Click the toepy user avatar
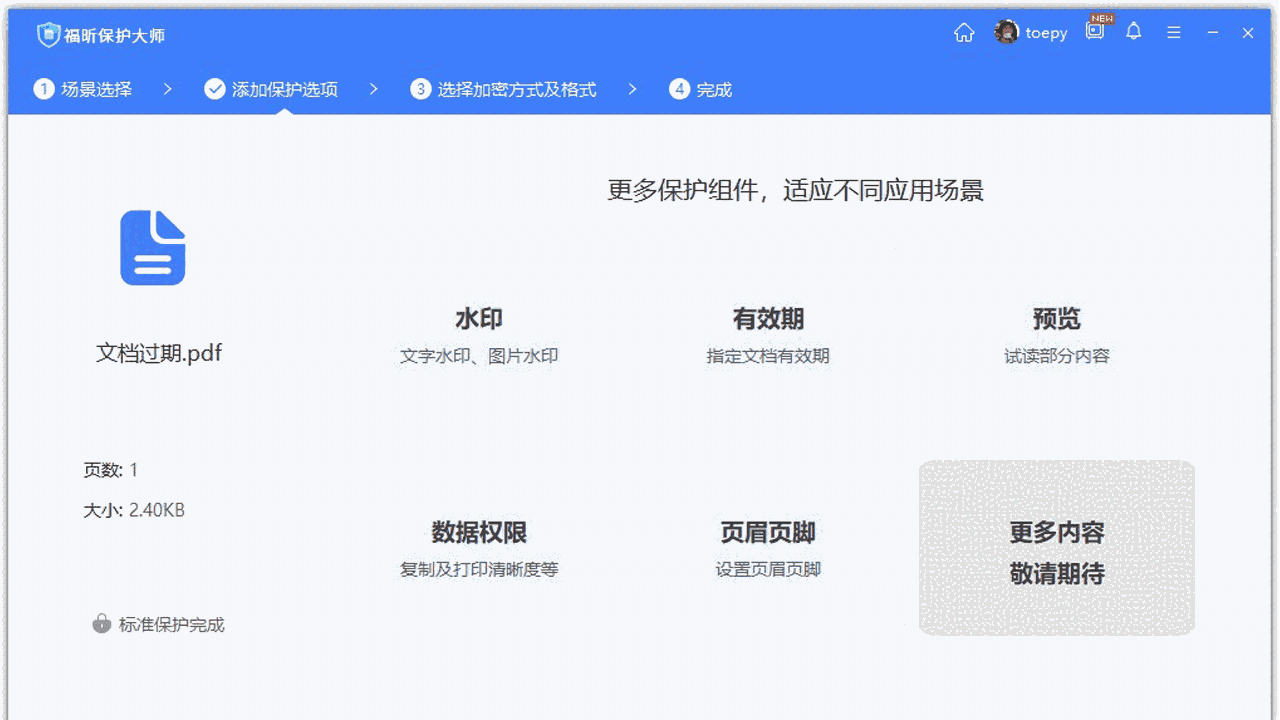This screenshot has width=1280, height=720. [1005, 32]
